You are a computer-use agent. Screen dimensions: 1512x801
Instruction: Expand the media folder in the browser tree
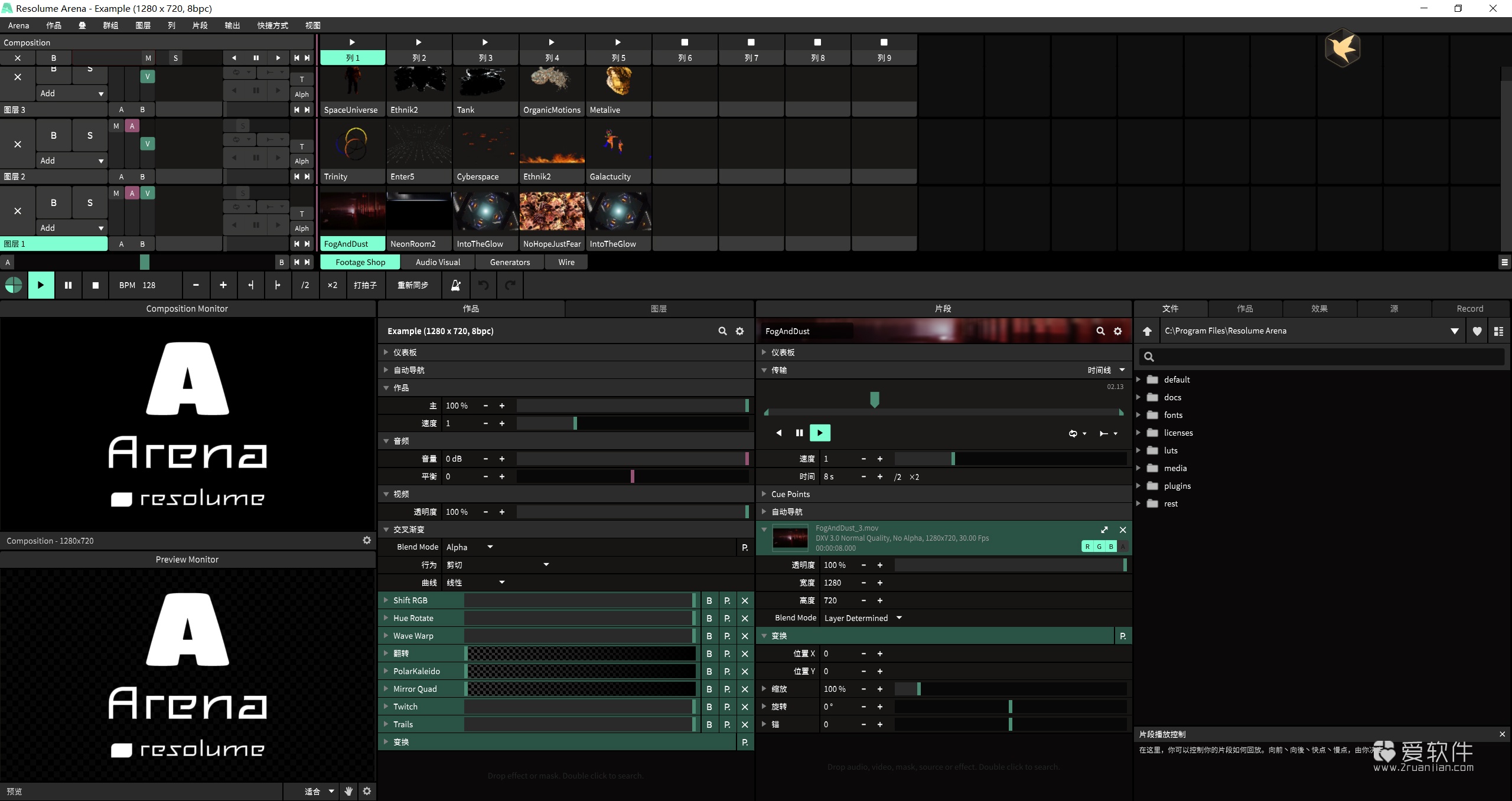click(1139, 468)
